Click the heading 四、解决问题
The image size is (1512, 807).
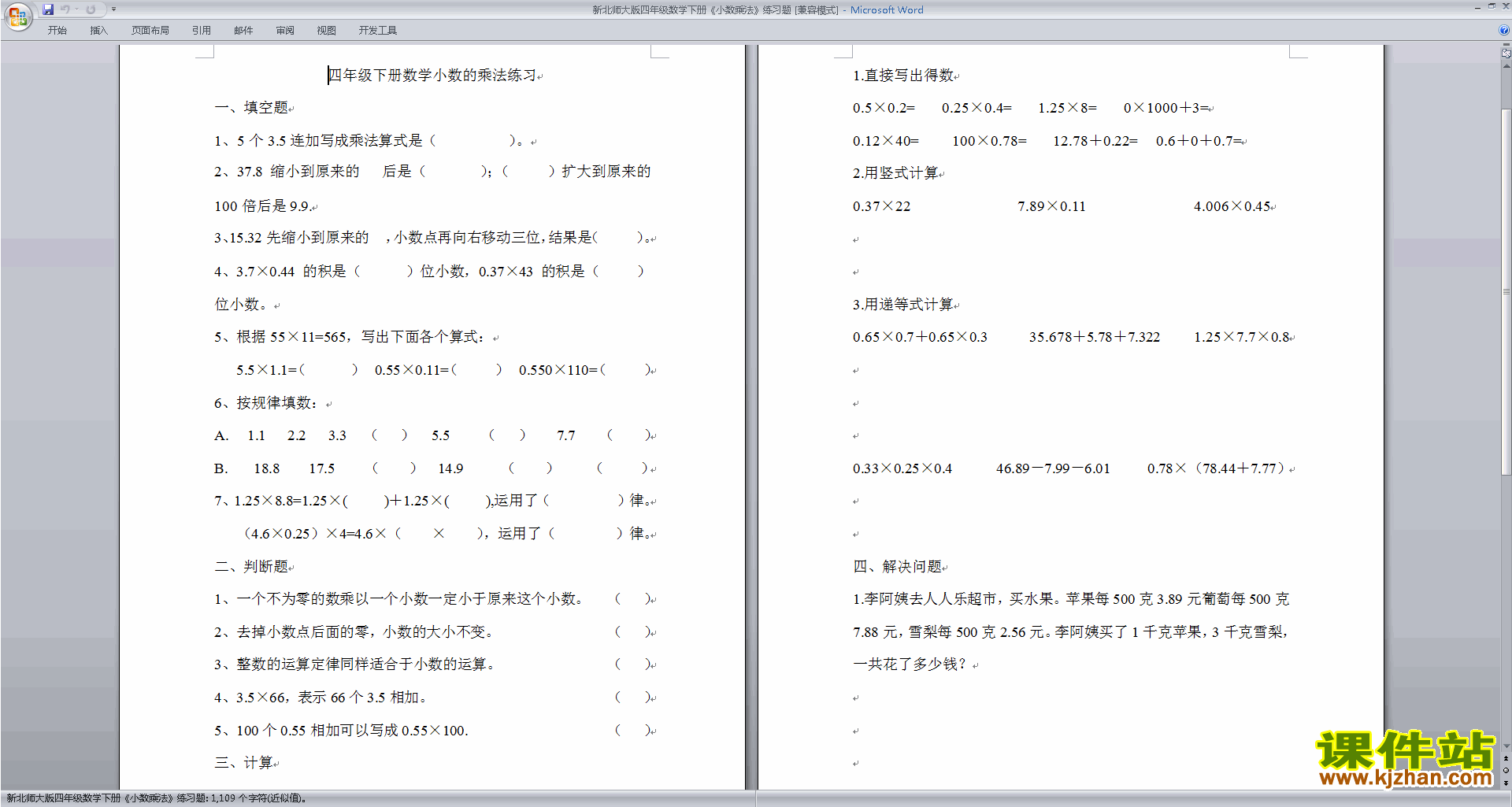(898, 567)
